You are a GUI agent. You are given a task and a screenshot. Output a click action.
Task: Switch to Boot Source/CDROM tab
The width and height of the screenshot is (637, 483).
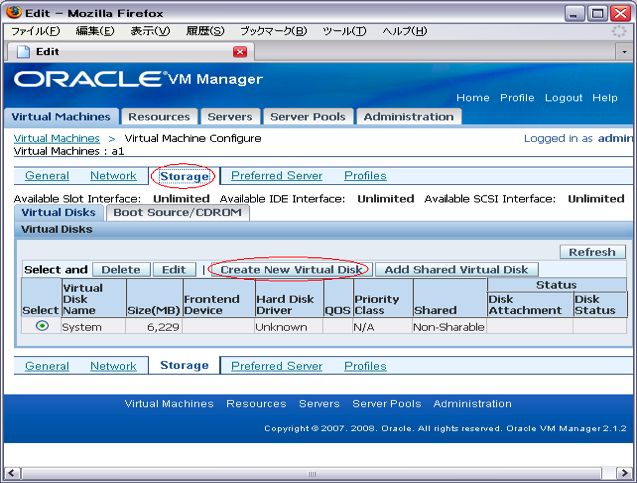[178, 212]
